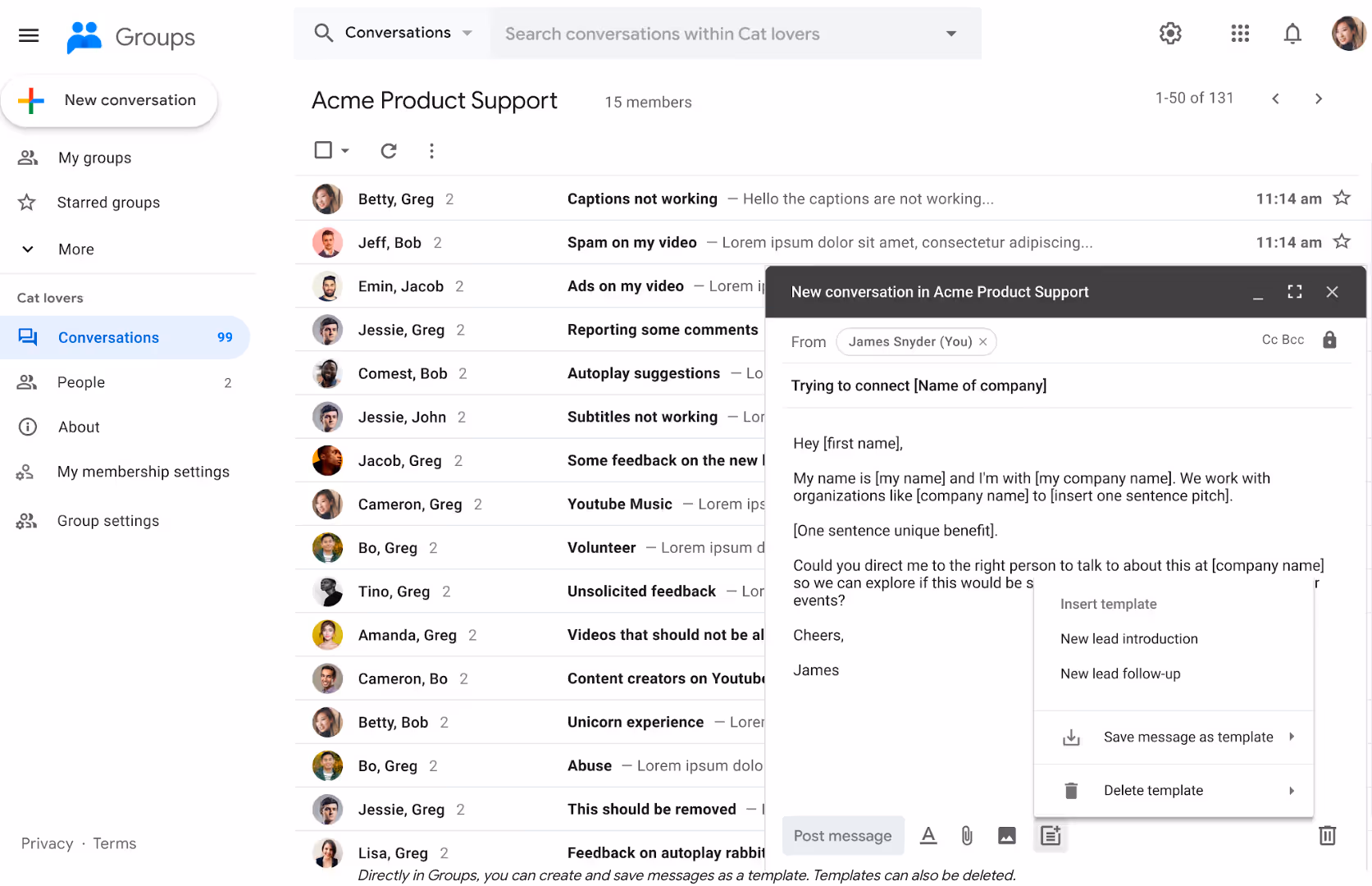Star the Spam on my video conversation

tap(1342, 241)
